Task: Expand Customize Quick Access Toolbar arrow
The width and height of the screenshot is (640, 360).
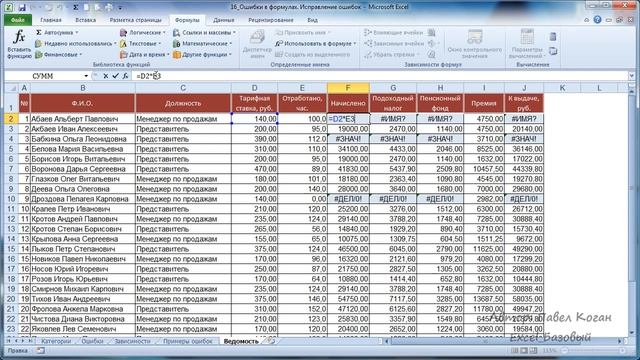Action: point(120,7)
